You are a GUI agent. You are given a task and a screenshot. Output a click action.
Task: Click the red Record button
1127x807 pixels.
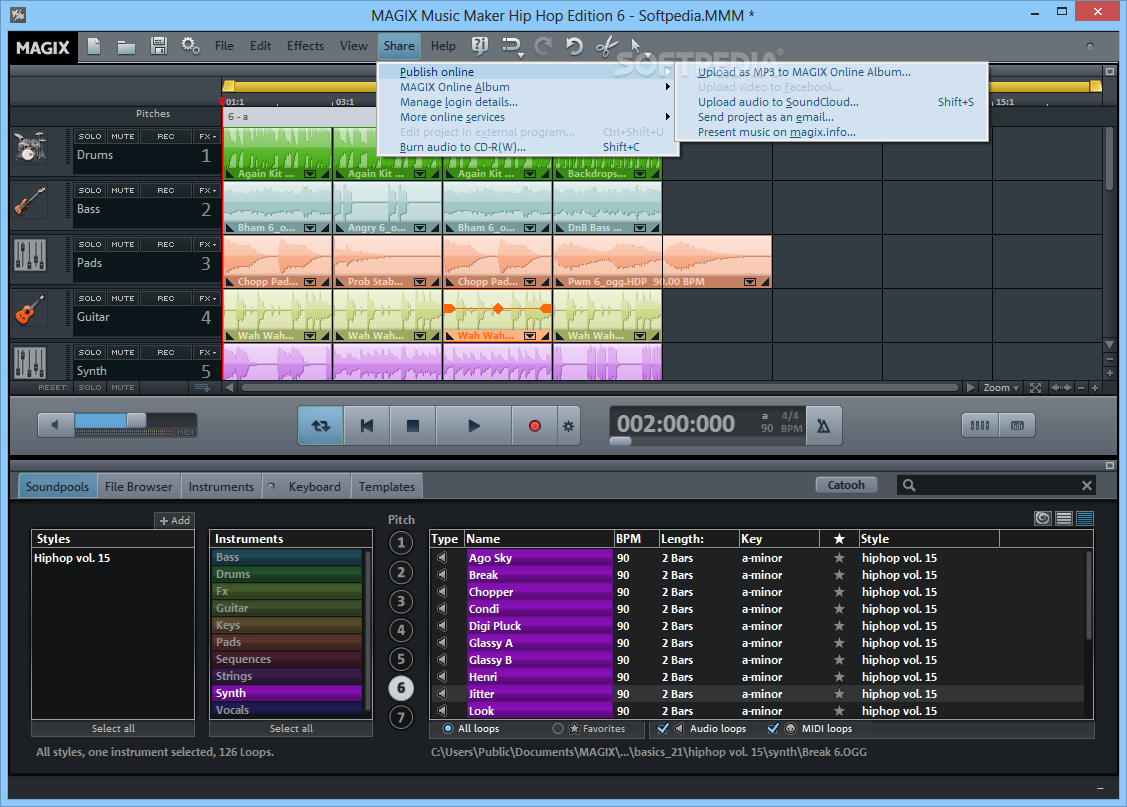[535, 425]
